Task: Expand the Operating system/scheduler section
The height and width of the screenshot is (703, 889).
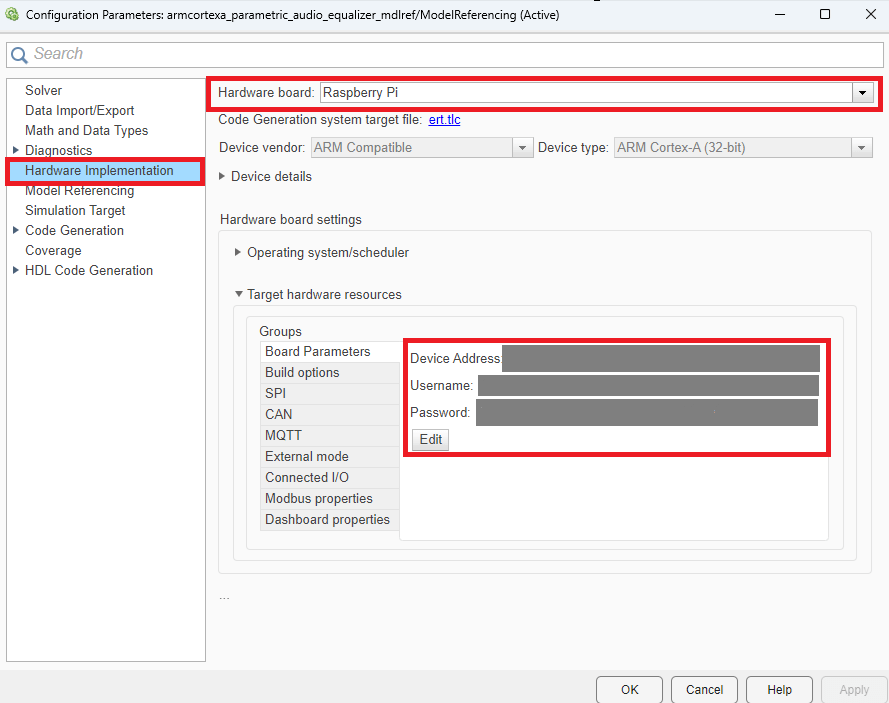Action: pyautogui.click(x=236, y=253)
